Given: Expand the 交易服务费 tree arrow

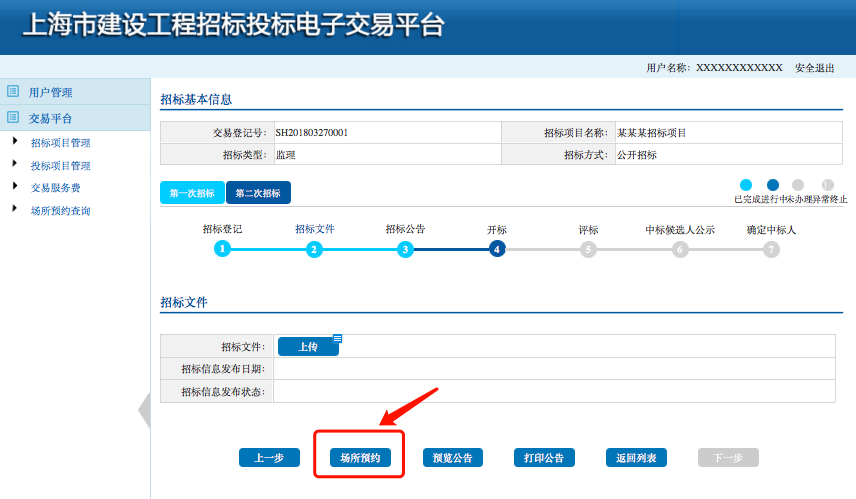Looking at the screenshot, I should click(x=15, y=186).
